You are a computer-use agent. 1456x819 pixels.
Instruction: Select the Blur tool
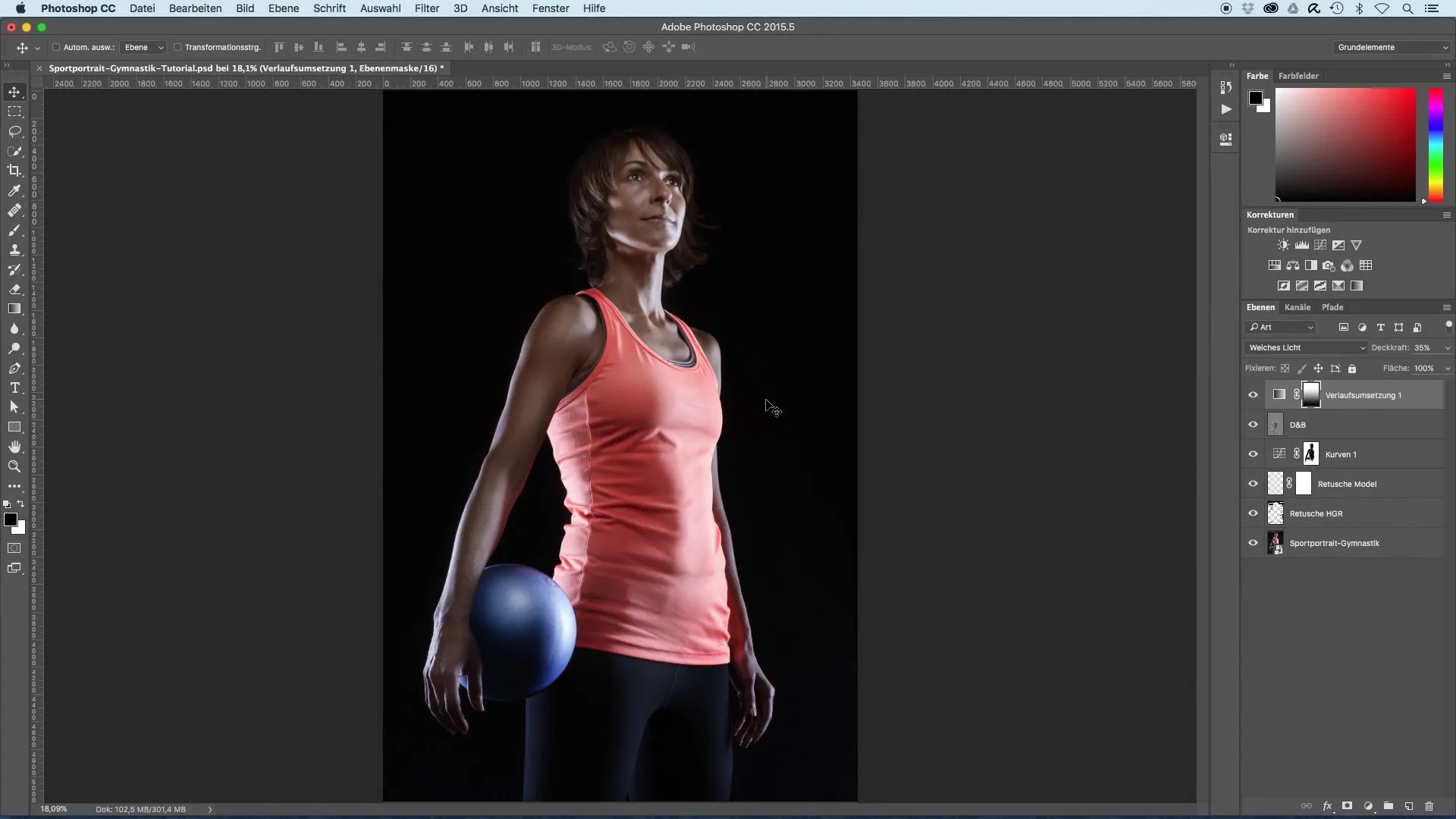14,328
